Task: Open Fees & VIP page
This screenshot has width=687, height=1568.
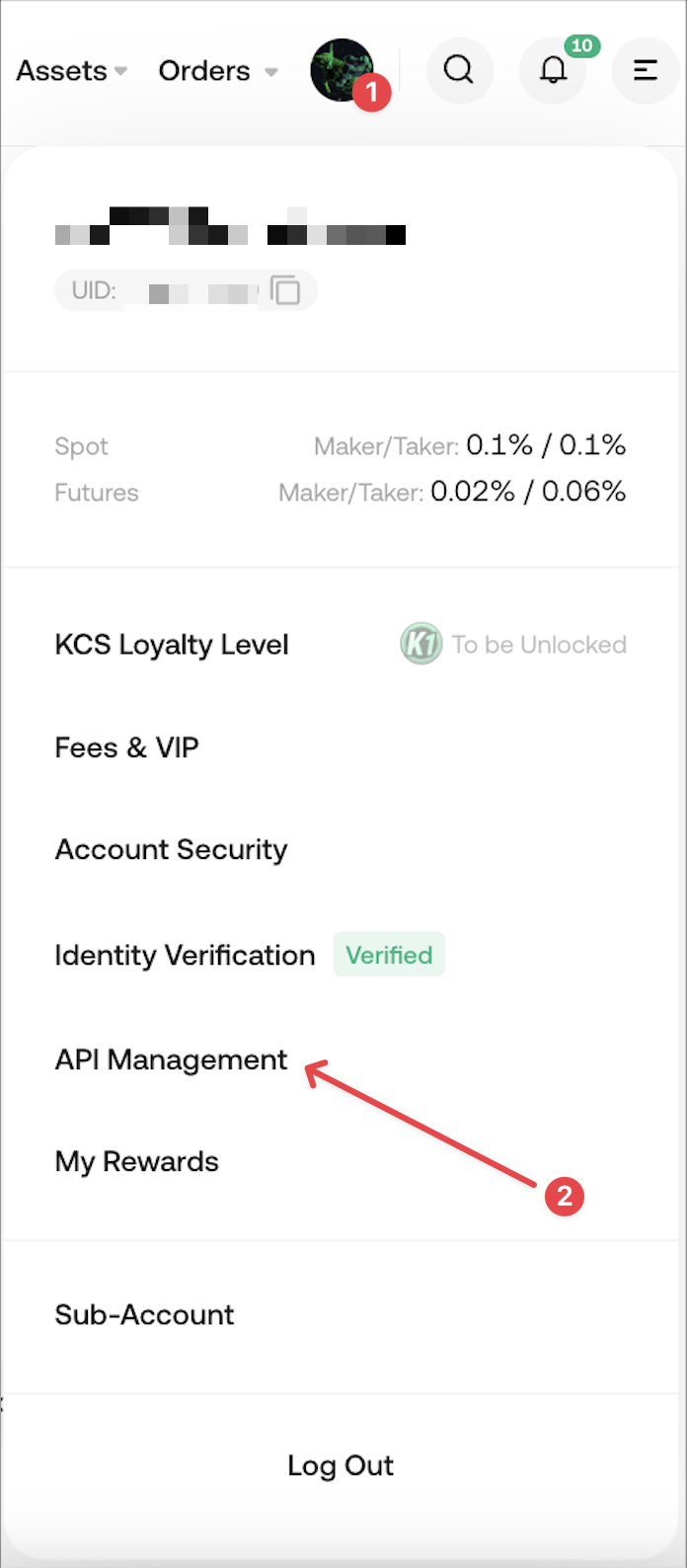Action: (x=126, y=747)
